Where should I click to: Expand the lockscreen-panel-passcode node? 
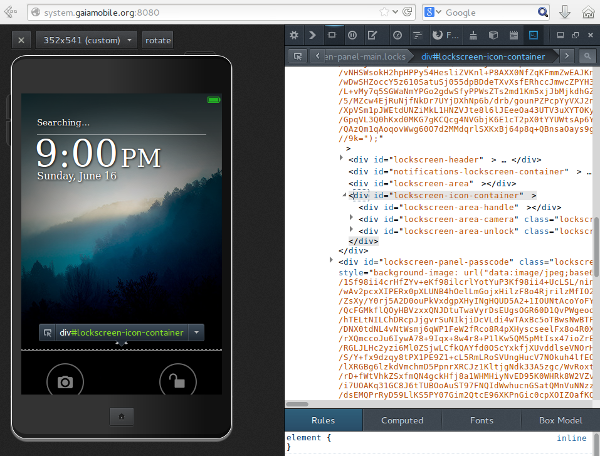tap(331, 260)
